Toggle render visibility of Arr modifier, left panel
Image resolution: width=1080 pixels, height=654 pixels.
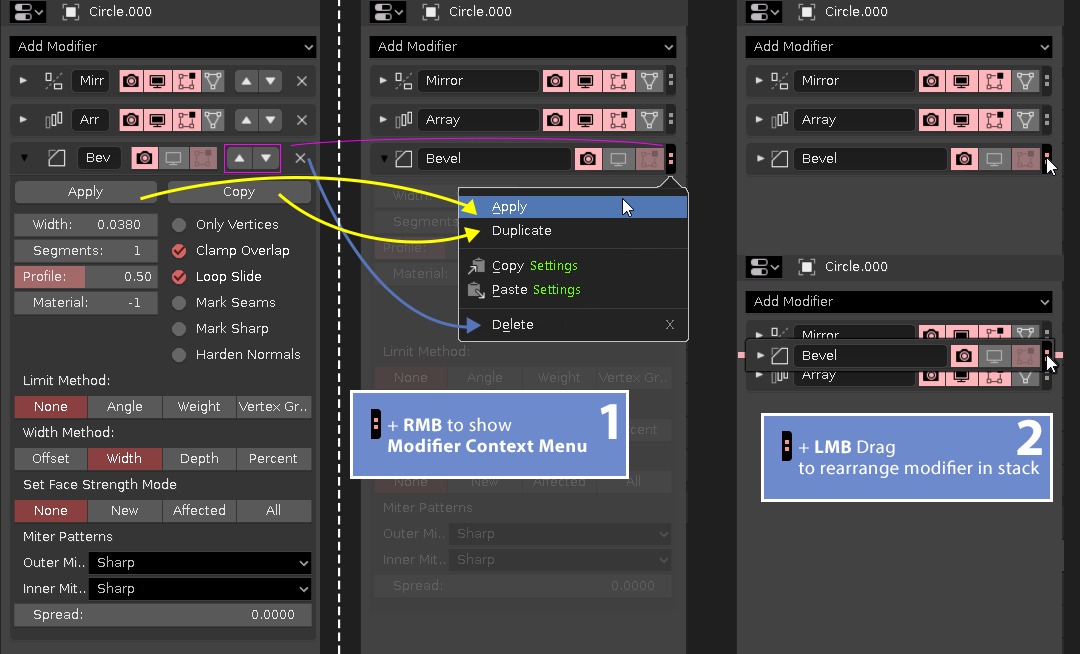[x=131, y=120]
